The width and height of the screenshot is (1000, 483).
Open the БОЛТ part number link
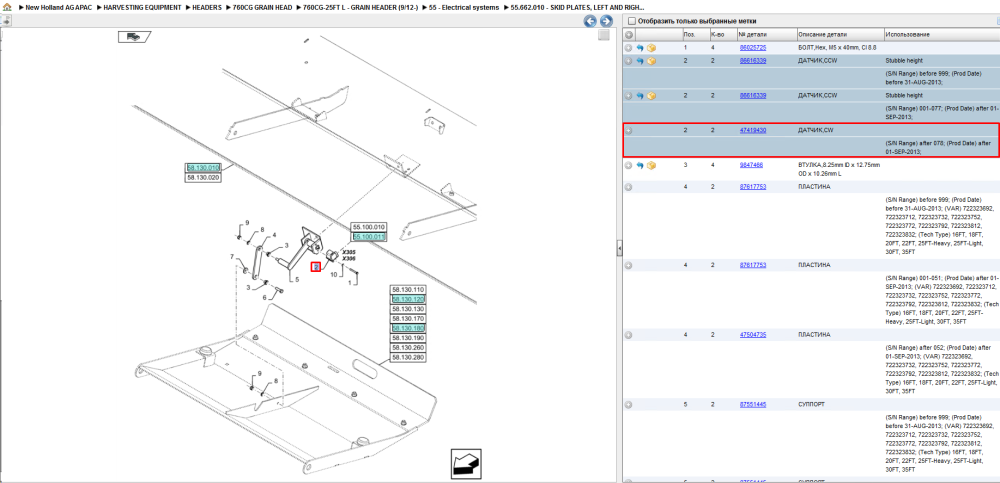pyautogui.click(x=753, y=48)
